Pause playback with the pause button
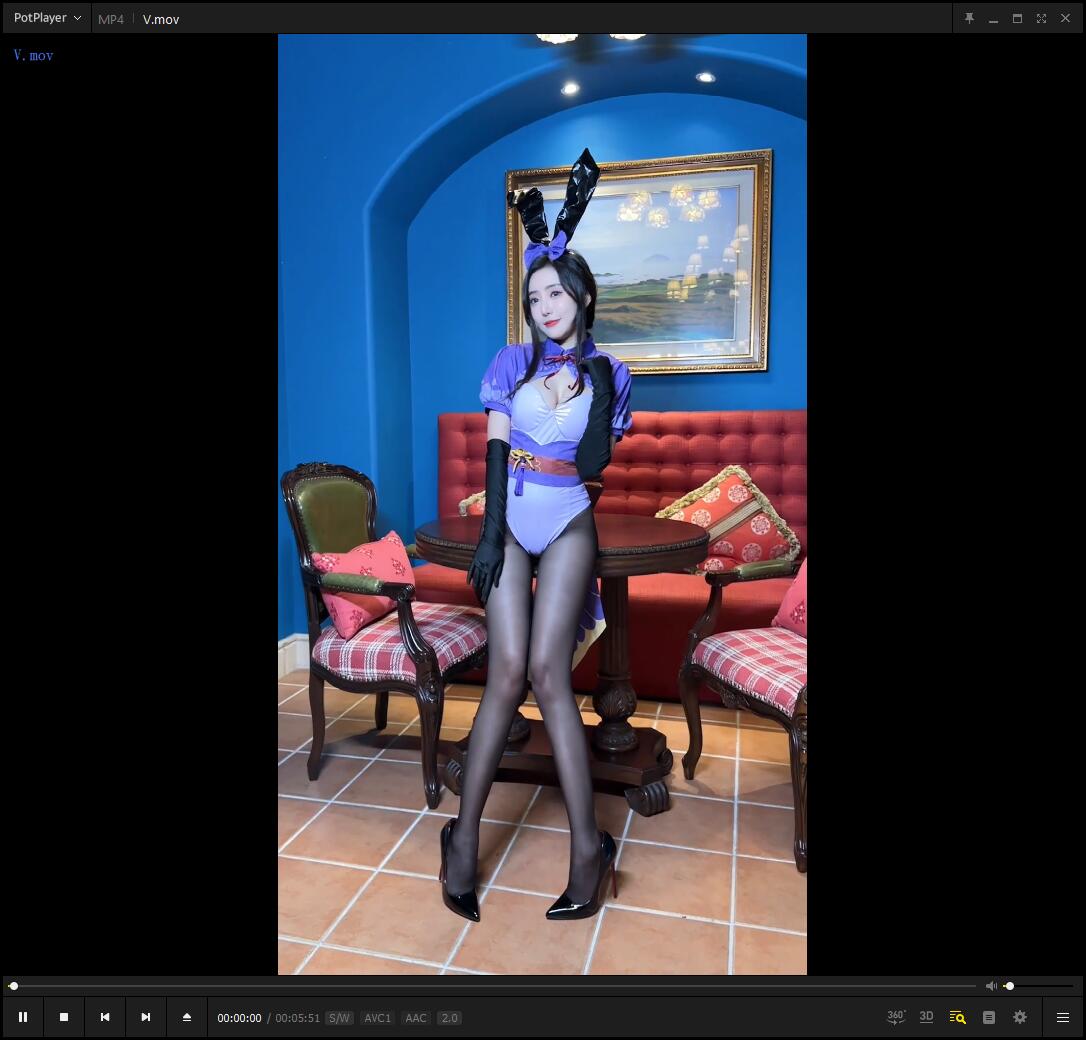Image resolution: width=1086 pixels, height=1040 pixels. pyautogui.click(x=23, y=1016)
